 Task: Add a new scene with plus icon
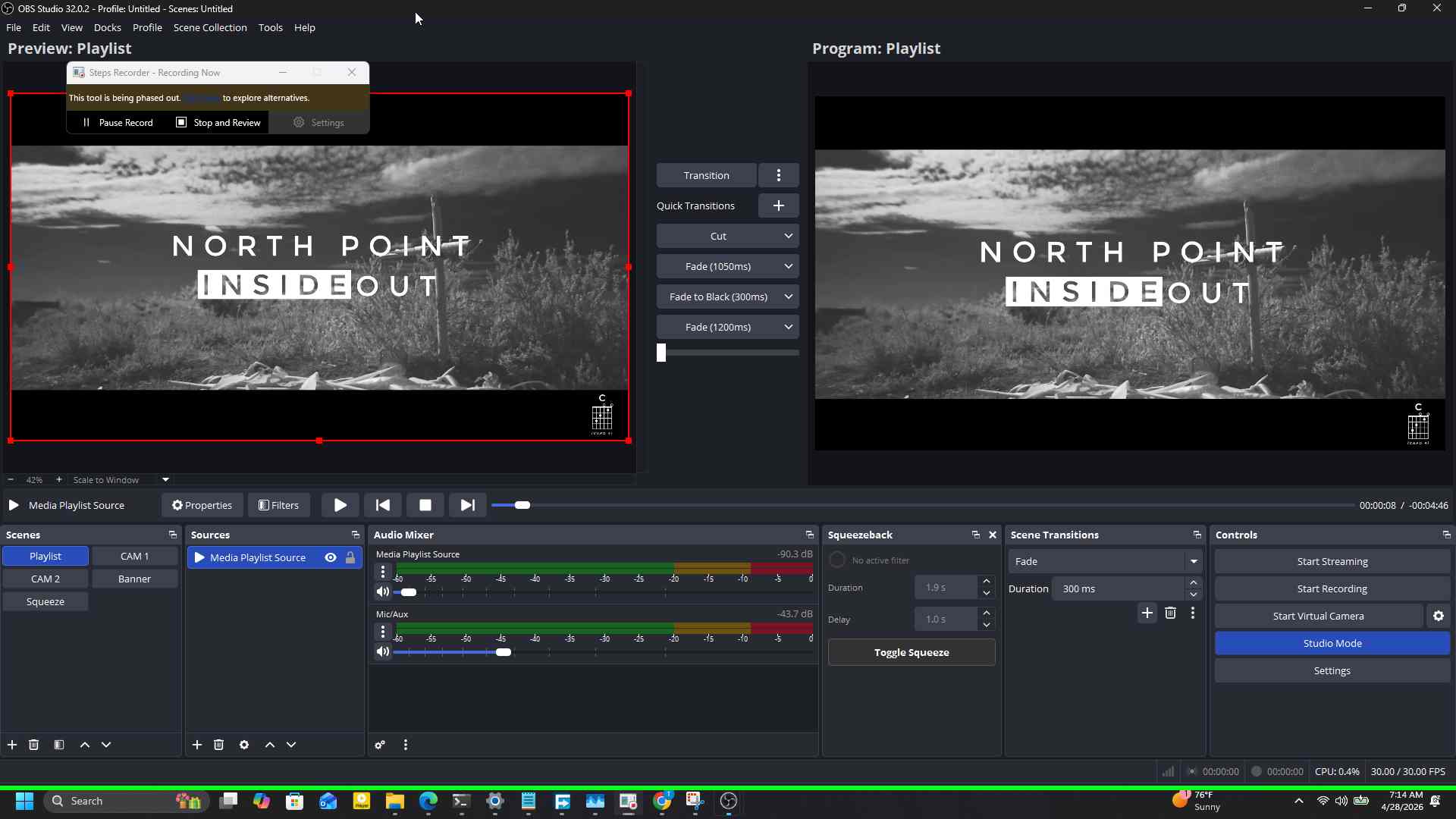12,745
